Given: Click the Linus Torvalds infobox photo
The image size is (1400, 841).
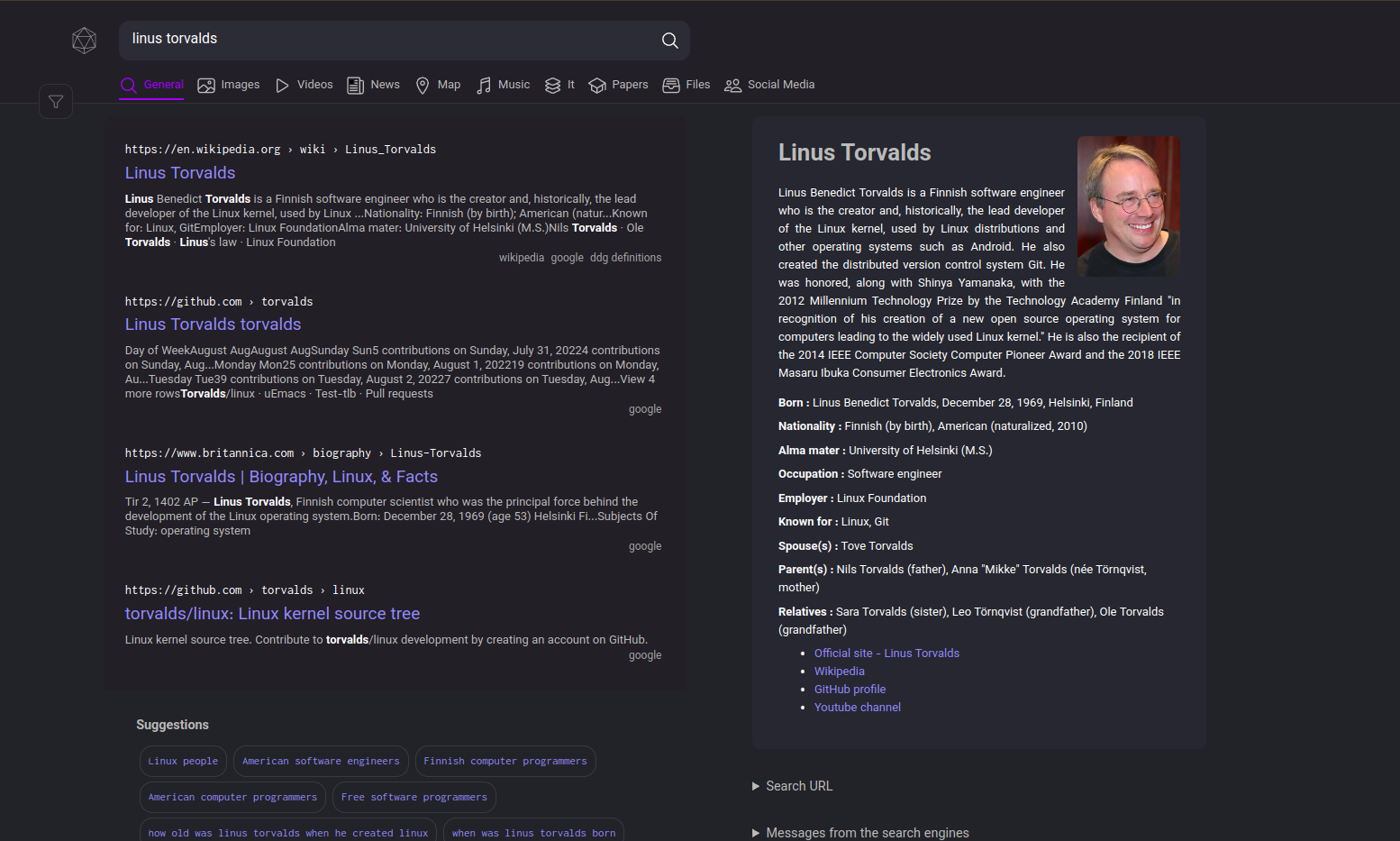Looking at the screenshot, I should point(1129,206).
